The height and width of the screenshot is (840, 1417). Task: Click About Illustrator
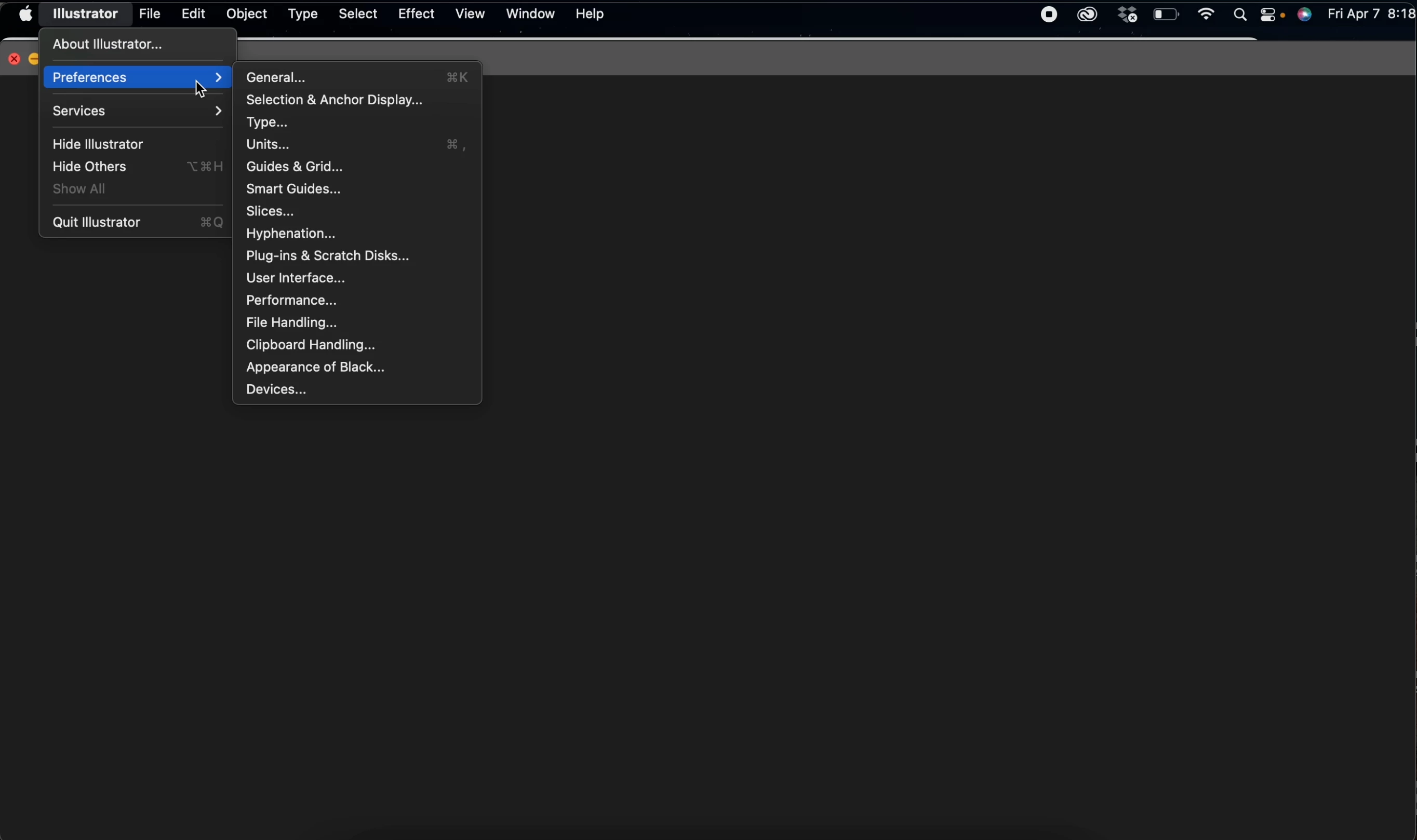click(108, 44)
